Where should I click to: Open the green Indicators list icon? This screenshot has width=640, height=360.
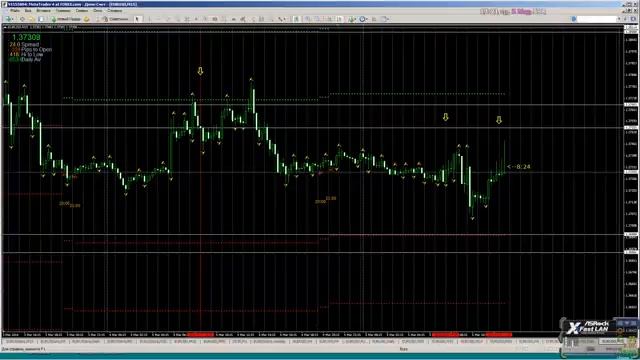[351, 19]
